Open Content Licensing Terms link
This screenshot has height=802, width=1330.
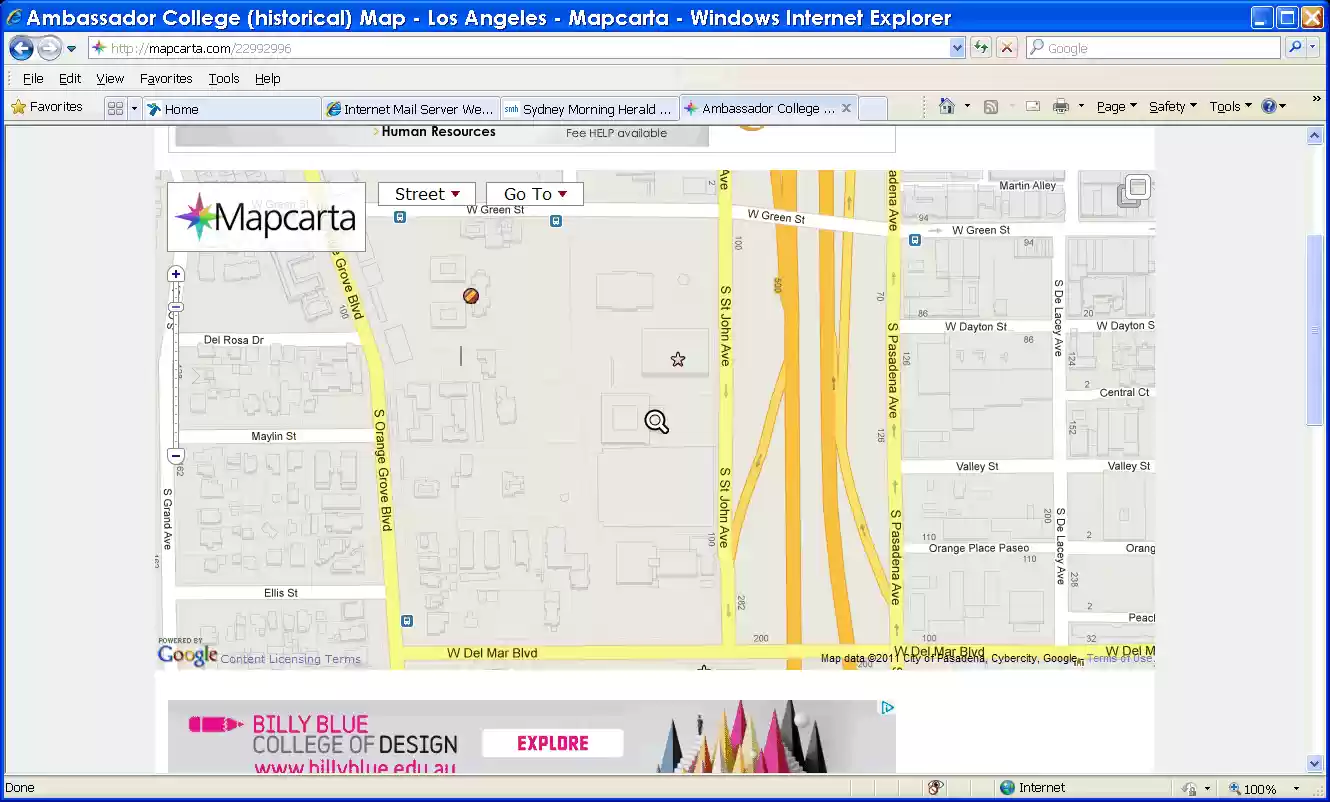pyautogui.click(x=290, y=659)
